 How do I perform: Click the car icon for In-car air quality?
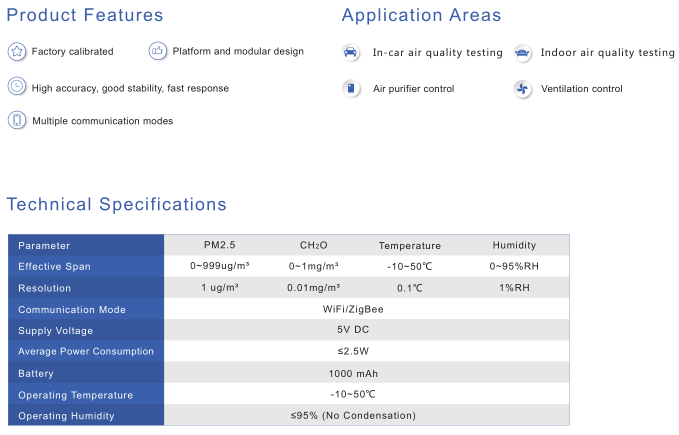point(350,52)
